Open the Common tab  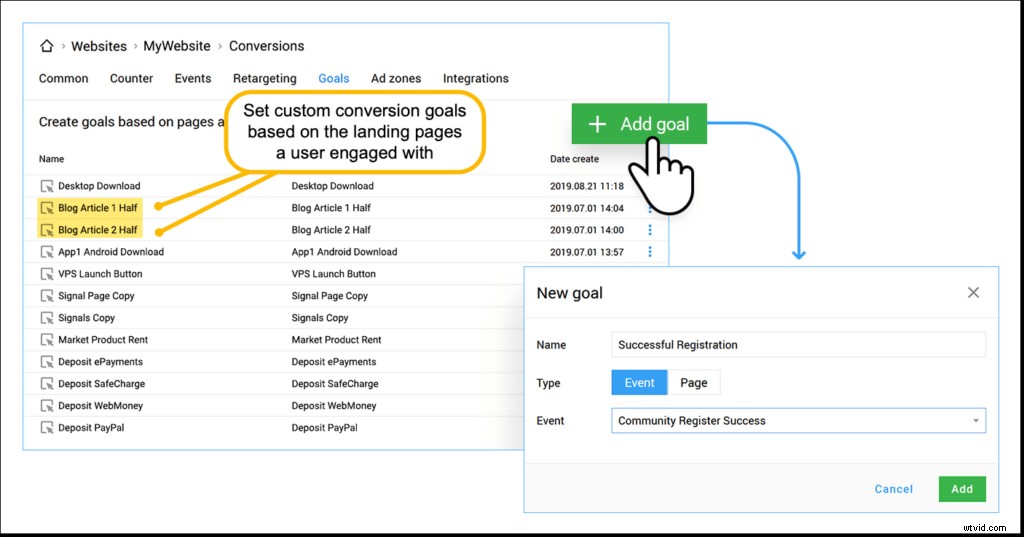pos(63,78)
